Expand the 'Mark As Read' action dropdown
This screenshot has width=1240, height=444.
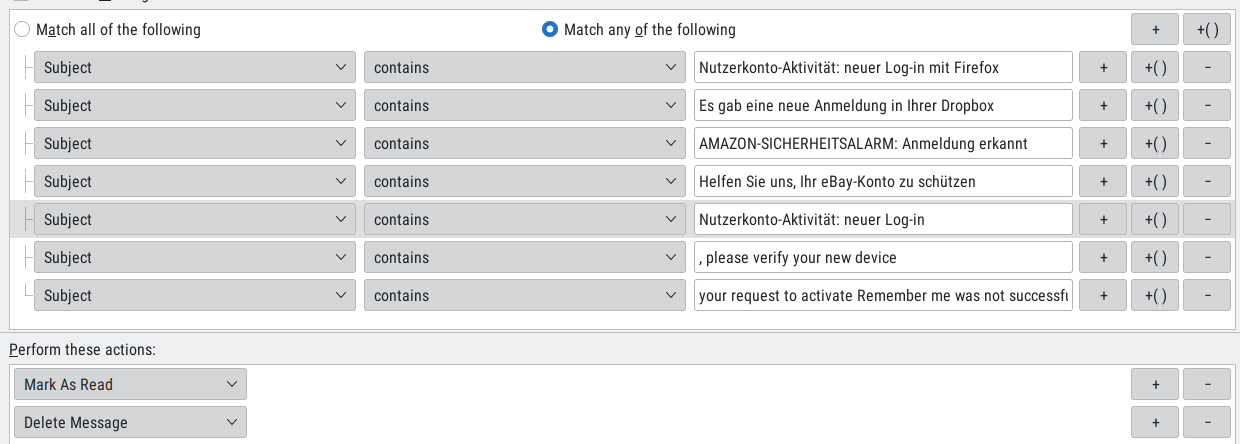(x=130, y=384)
